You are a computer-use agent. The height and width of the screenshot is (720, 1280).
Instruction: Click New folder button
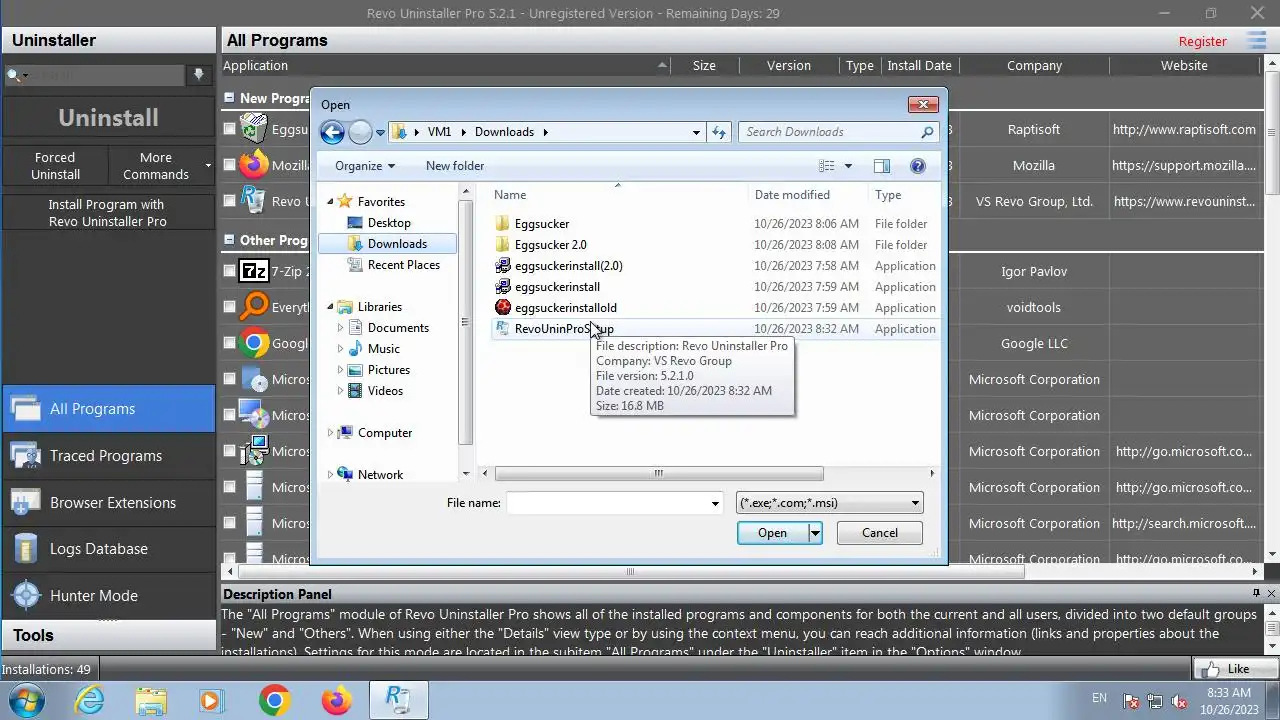pyautogui.click(x=455, y=166)
